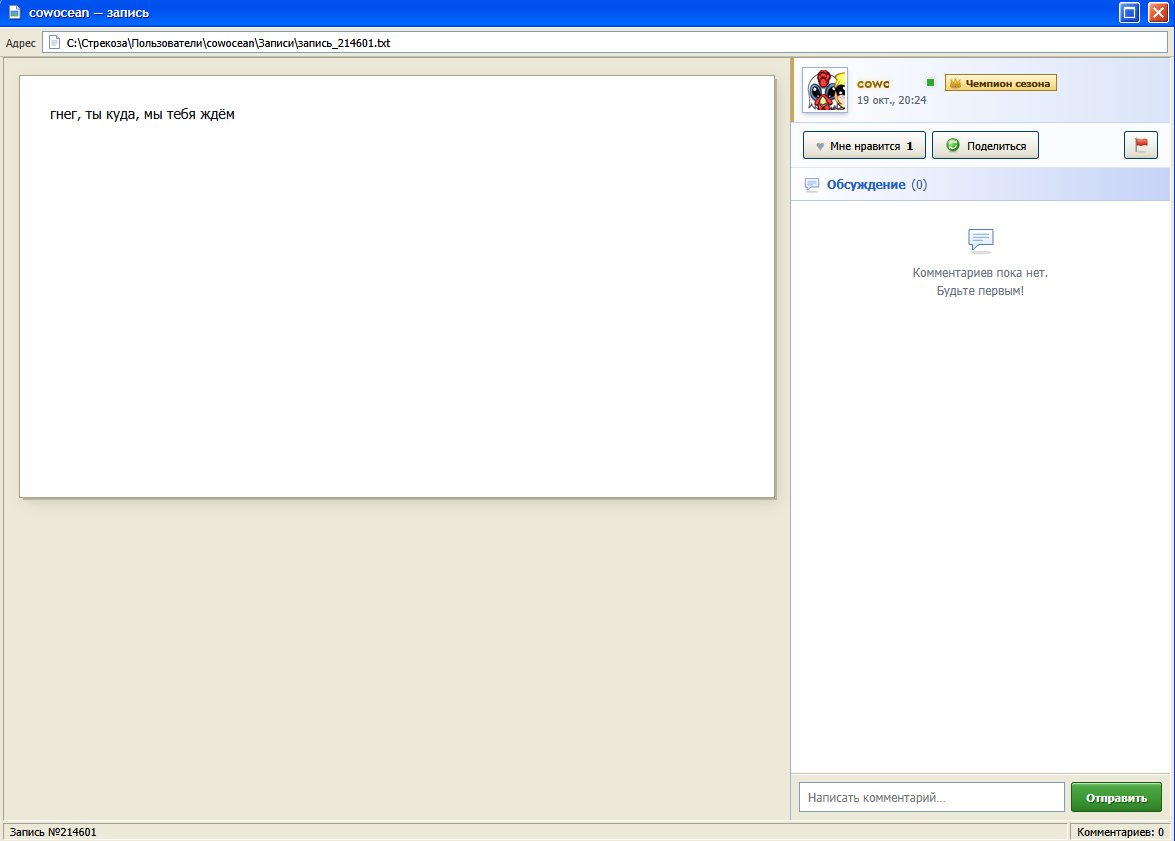Viewport: 1175px width, 841px height.
Task: Click the document icon in the title bar
Action: point(14,12)
